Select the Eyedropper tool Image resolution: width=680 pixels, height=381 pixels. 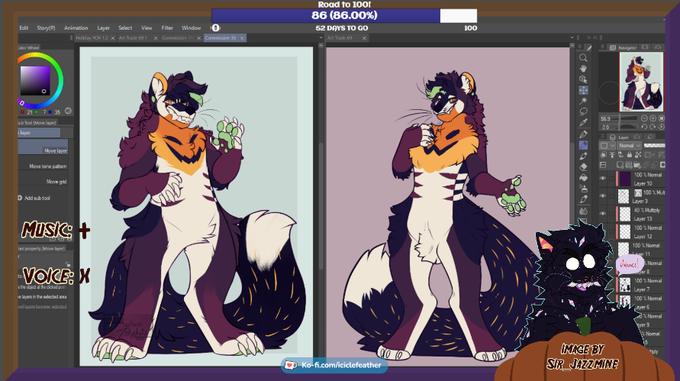click(583, 123)
